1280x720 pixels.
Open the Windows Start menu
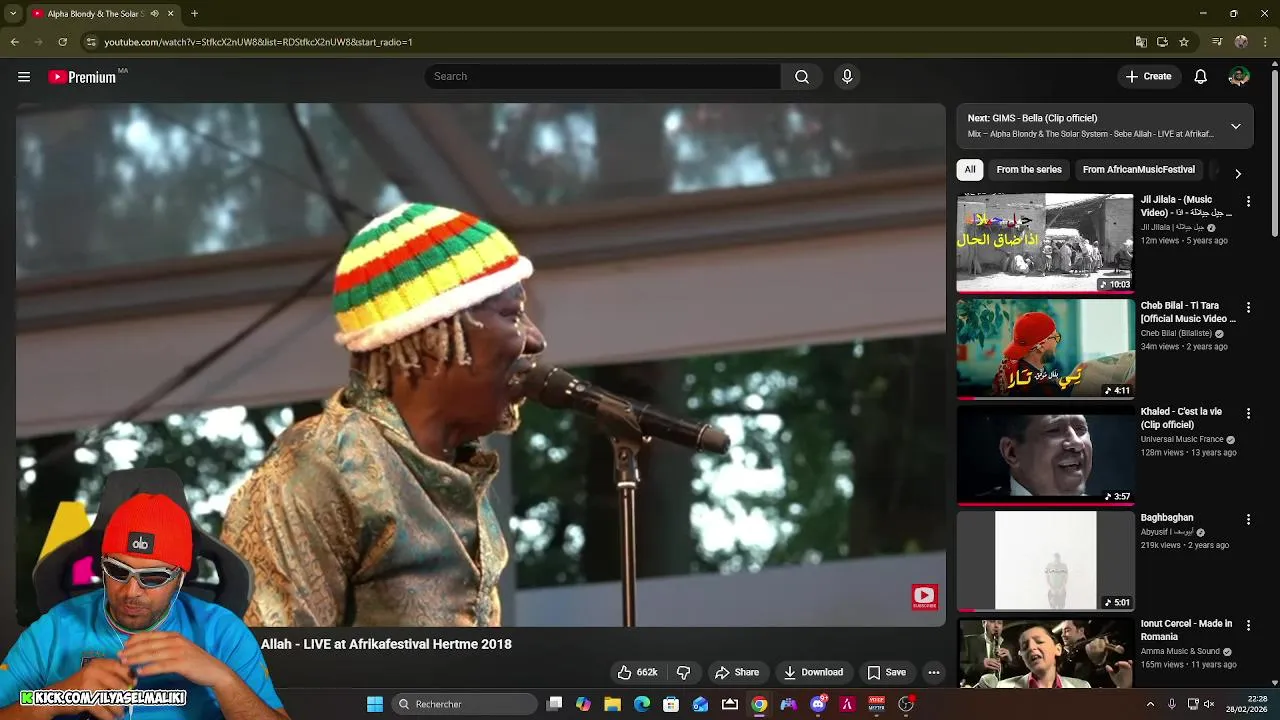[x=375, y=704]
